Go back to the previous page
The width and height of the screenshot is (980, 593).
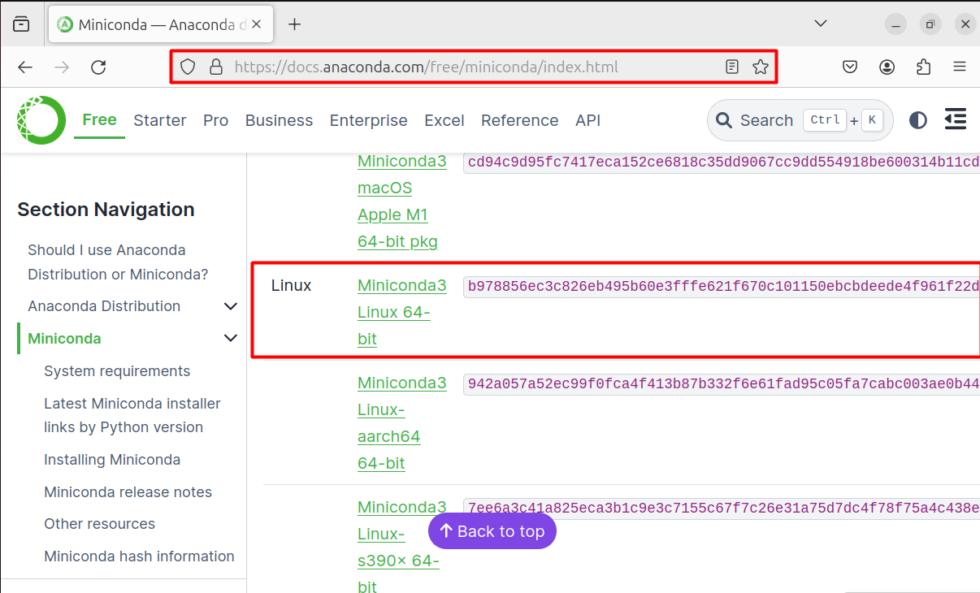[x=25, y=67]
